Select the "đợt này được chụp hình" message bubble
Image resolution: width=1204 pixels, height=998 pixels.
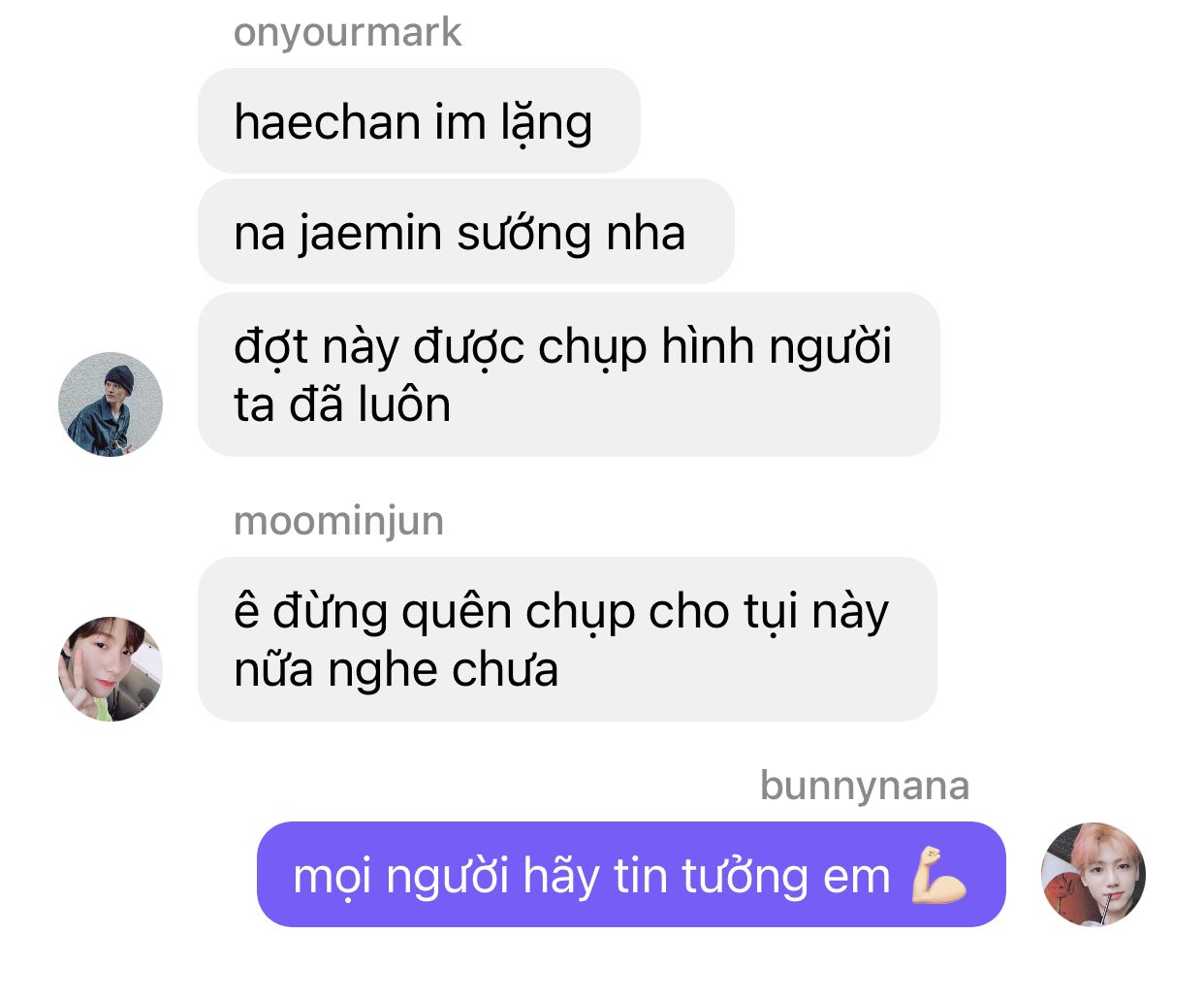coord(568,374)
